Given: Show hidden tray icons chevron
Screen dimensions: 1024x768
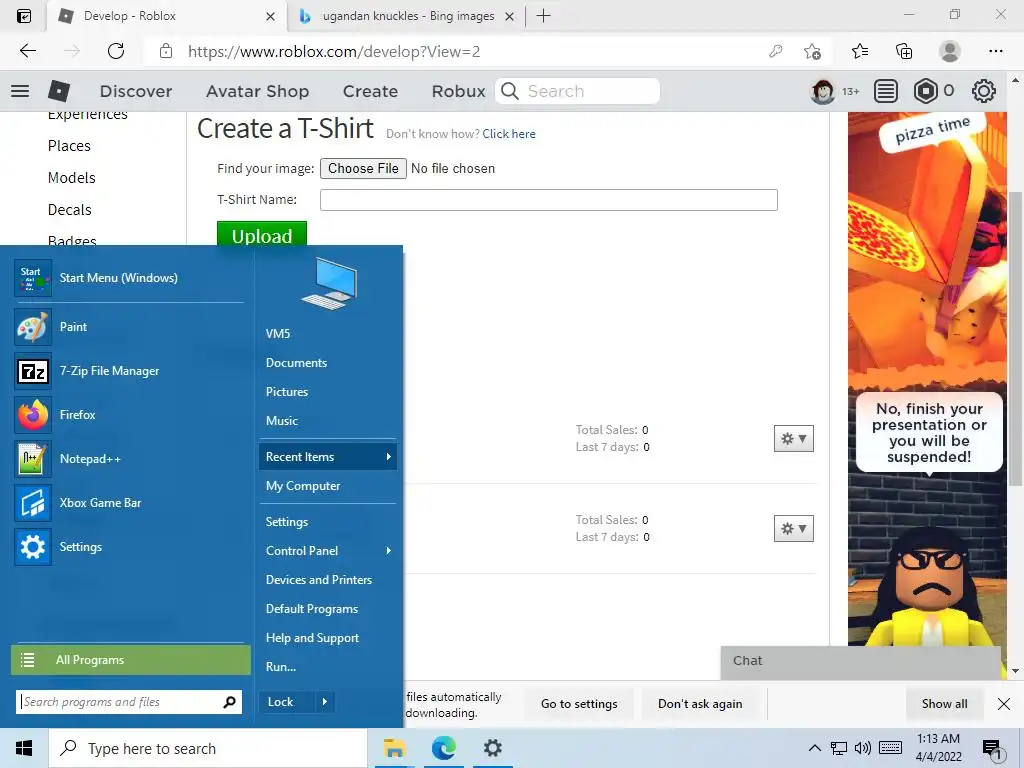Looking at the screenshot, I should [814, 748].
